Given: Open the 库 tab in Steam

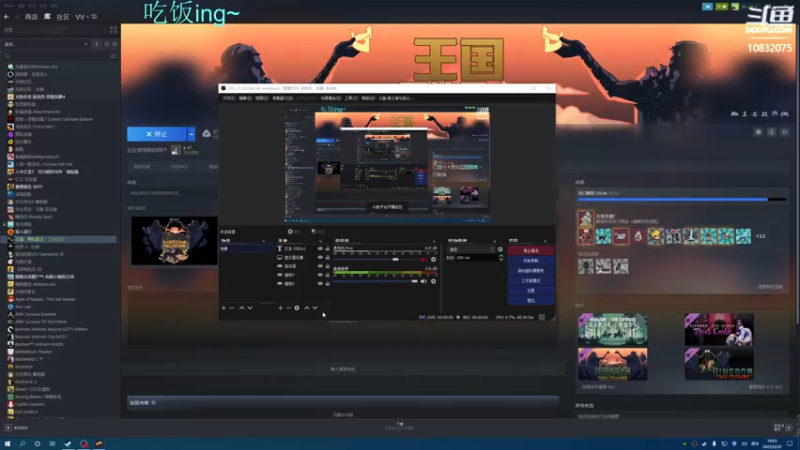Looking at the screenshot, I should tap(47, 17).
